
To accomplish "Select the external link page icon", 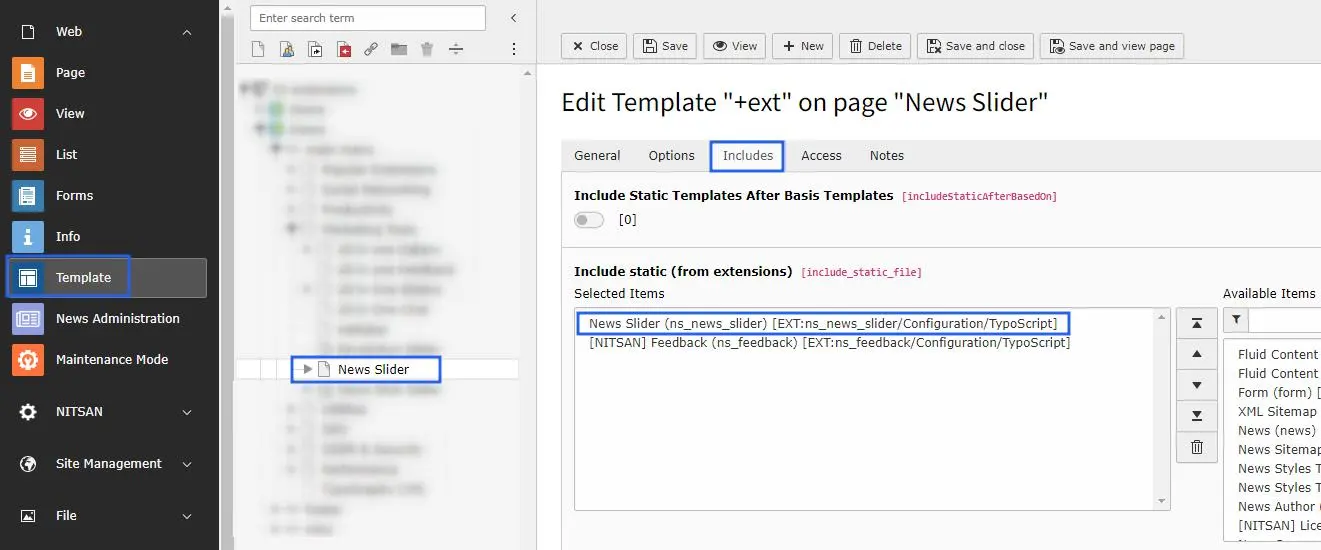I will pyautogui.click(x=371, y=49).
